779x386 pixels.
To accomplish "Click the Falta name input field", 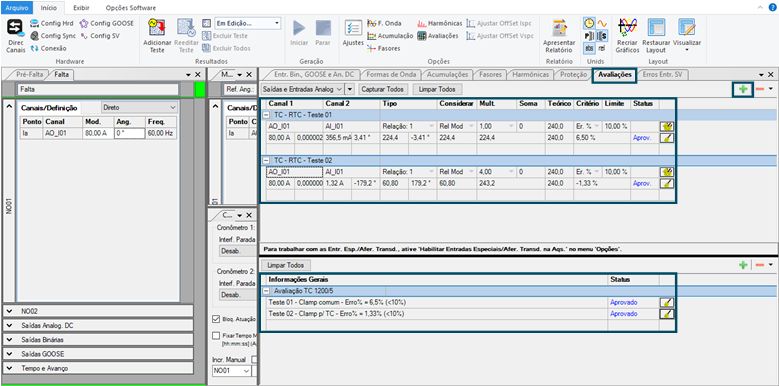I will (x=98, y=89).
